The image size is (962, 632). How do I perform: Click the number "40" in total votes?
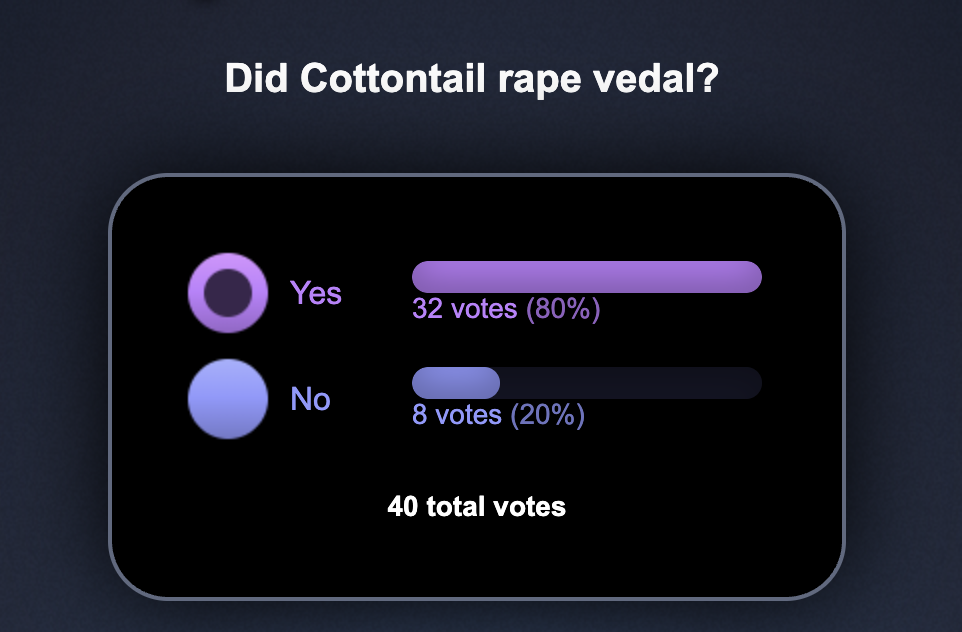403,507
